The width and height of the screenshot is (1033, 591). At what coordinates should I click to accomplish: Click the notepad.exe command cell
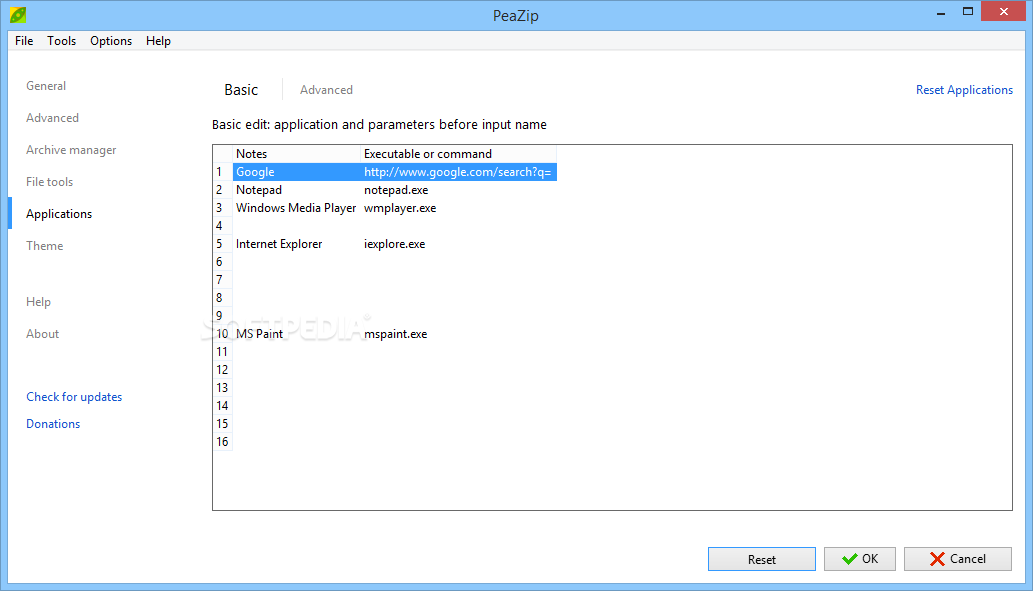coord(459,190)
